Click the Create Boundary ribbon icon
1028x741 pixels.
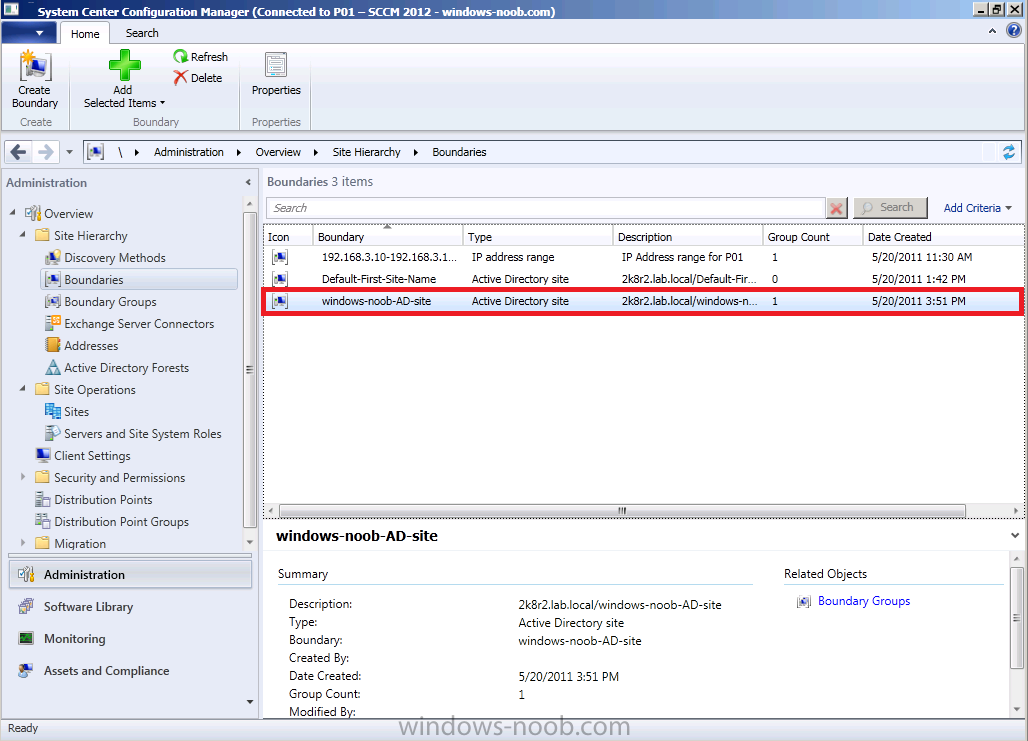[x=35, y=67]
